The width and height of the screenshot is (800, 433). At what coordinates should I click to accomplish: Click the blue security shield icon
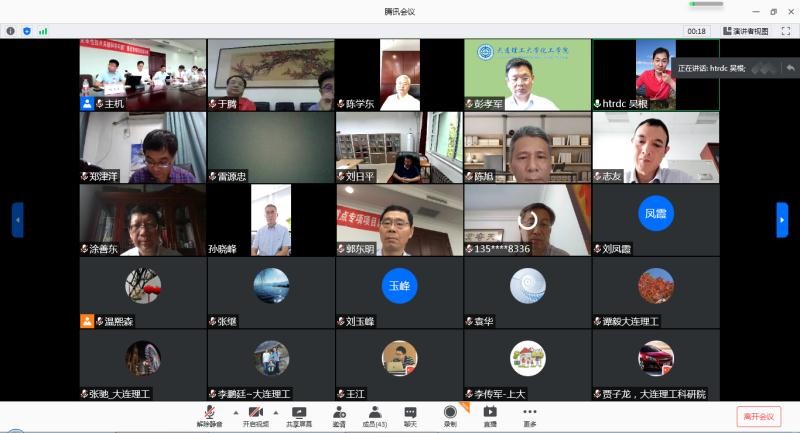coord(27,31)
